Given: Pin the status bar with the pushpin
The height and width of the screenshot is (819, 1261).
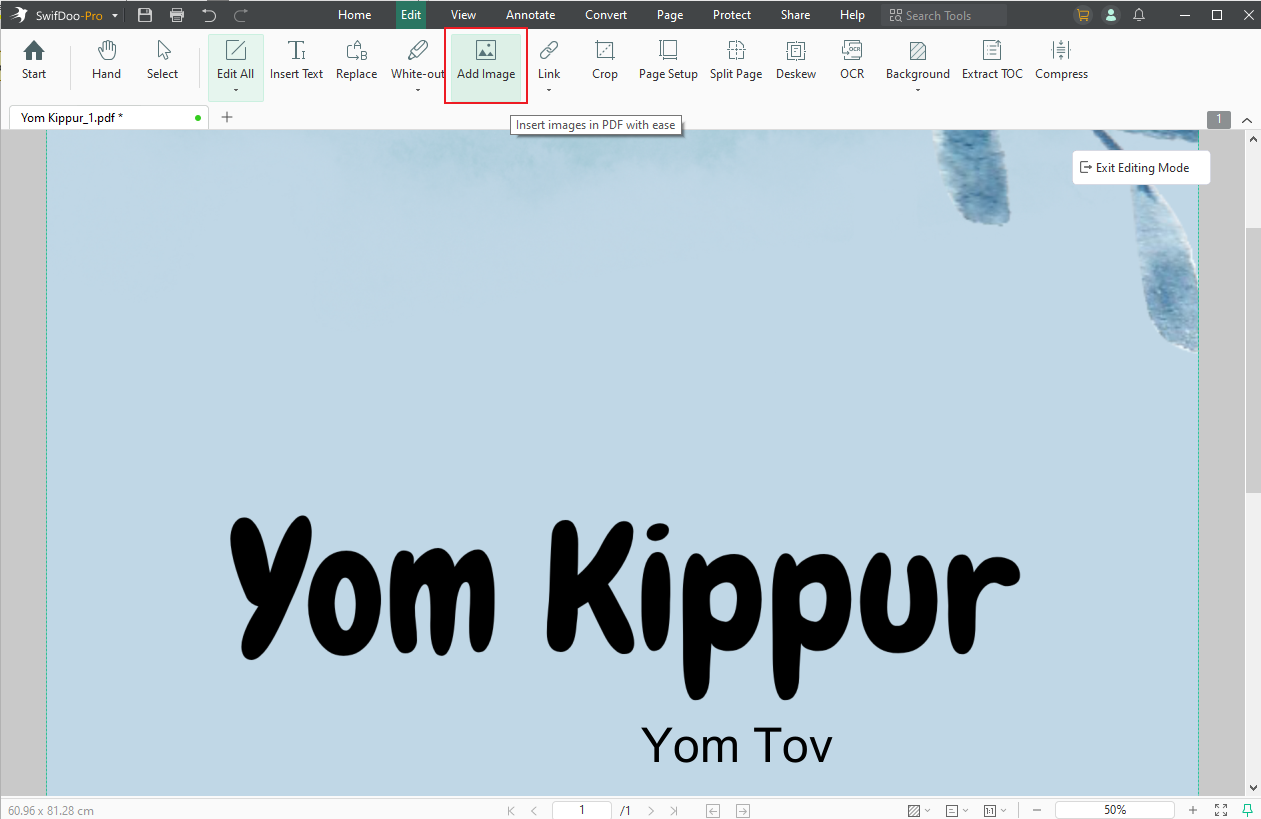Looking at the screenshot, I should pos(1246,810).
